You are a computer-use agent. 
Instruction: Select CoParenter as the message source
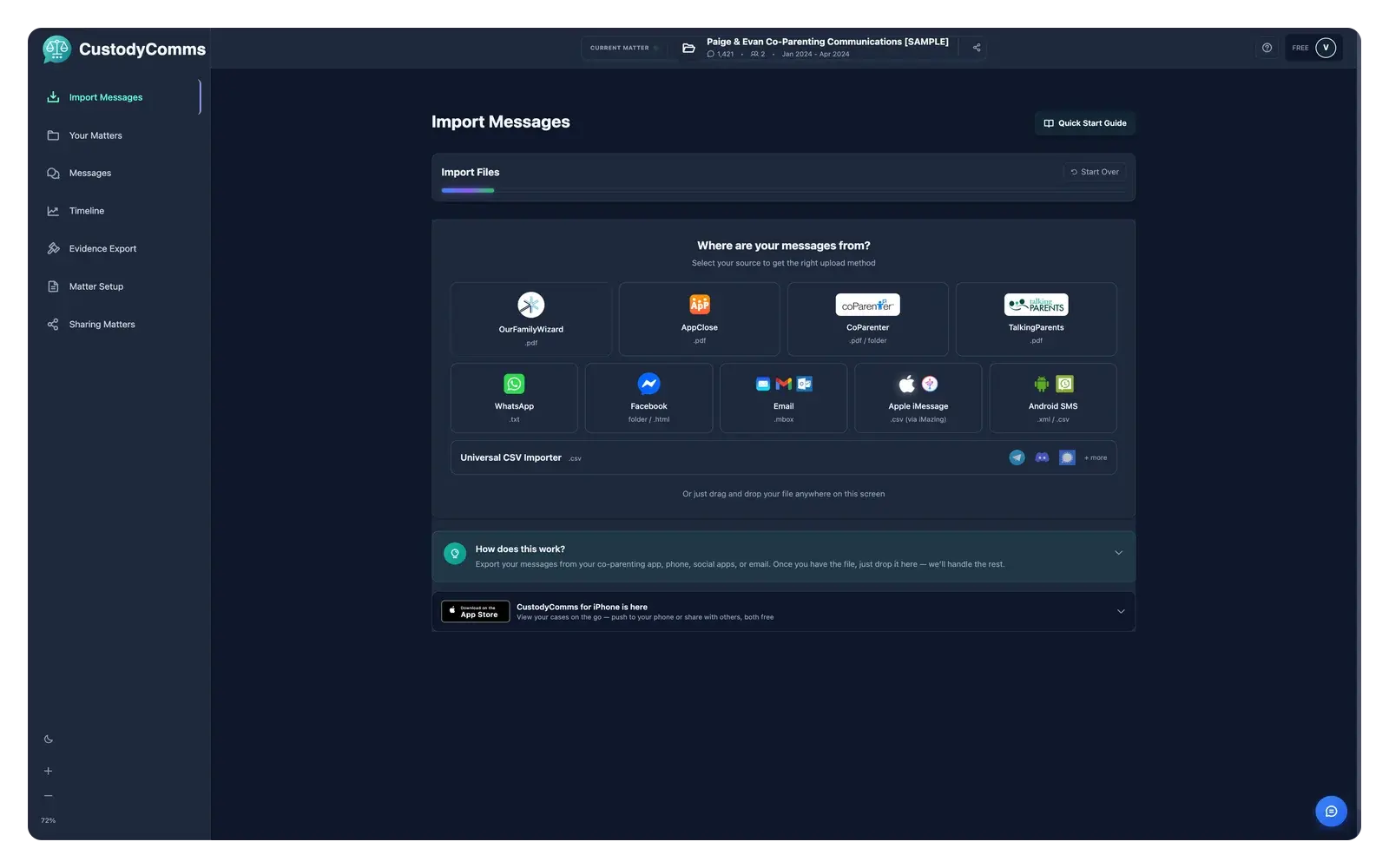(868, 319)
